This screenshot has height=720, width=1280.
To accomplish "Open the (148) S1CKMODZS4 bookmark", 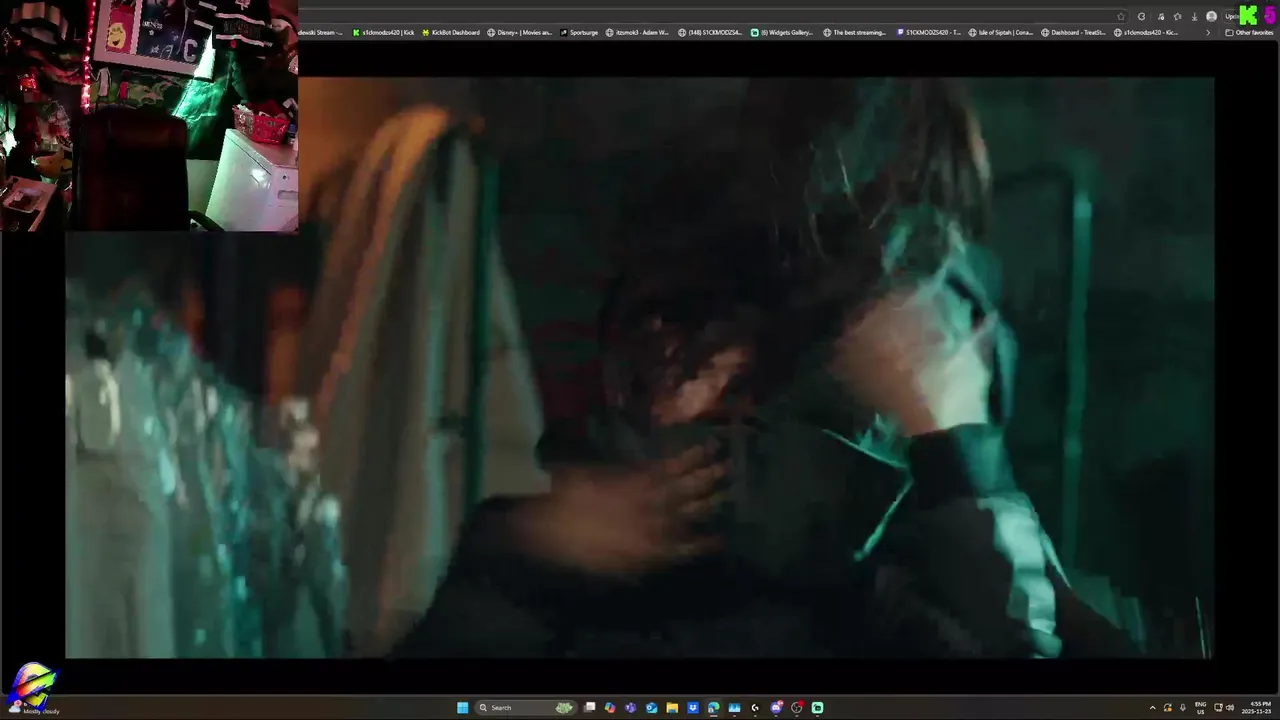I will 710,32.
